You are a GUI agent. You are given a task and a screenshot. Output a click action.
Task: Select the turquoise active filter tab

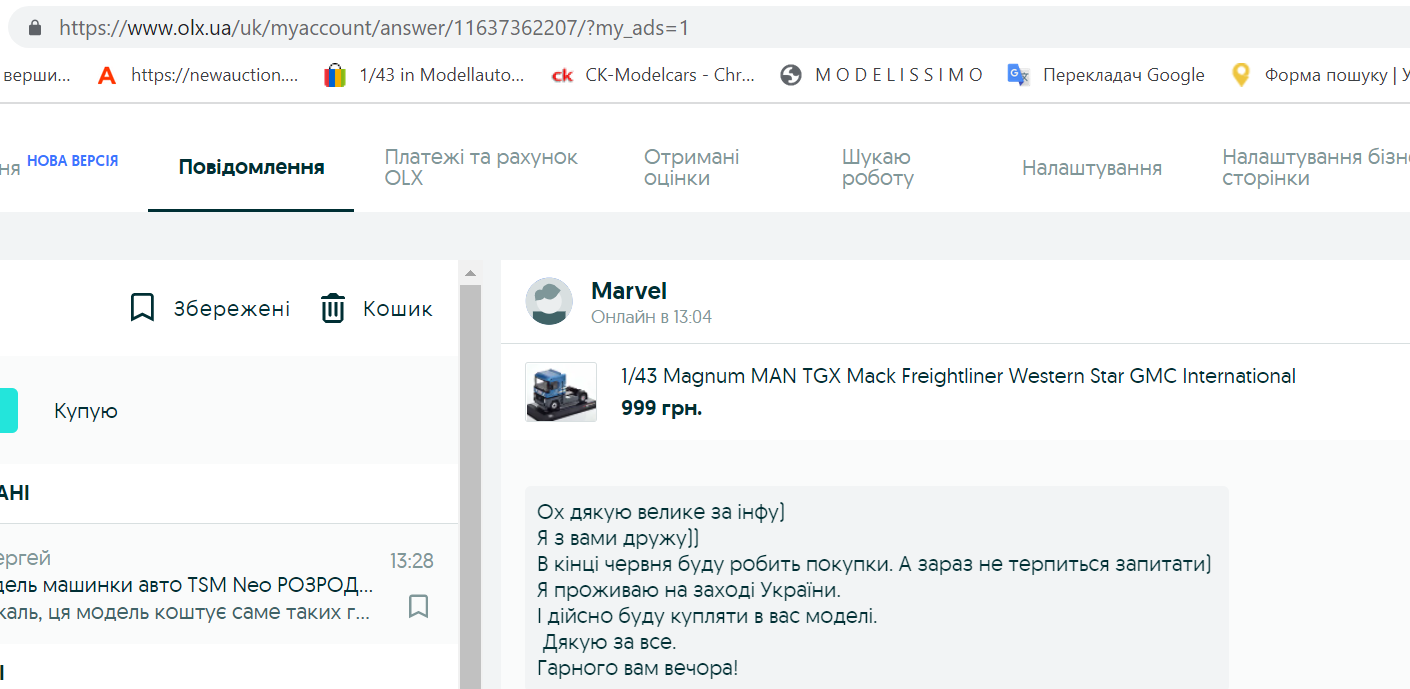pyautogui.click(x=9, y=411)
